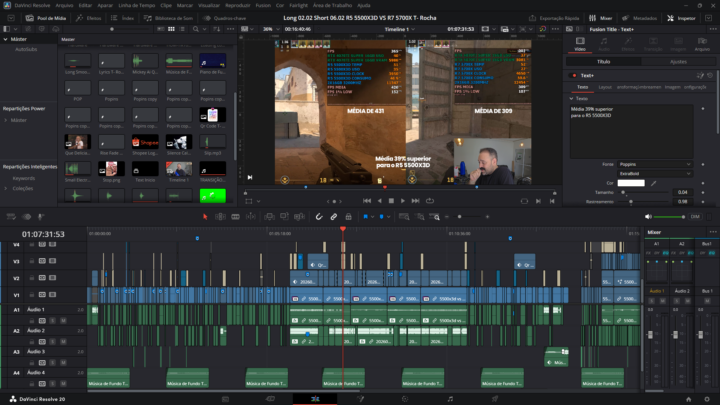Open the Metadados panel
Viewport: 720px width, 405px height.
coord(641,18)
